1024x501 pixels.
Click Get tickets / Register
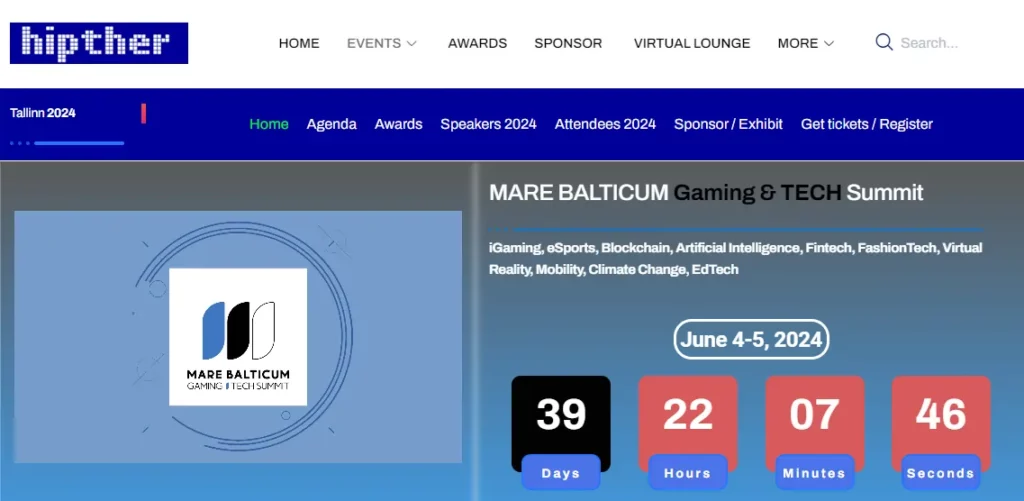[x=866, y=124]
